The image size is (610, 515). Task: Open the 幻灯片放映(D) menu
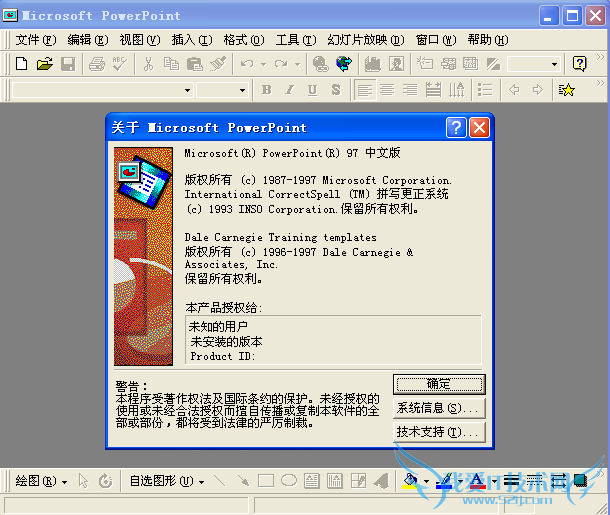point(366,40)
